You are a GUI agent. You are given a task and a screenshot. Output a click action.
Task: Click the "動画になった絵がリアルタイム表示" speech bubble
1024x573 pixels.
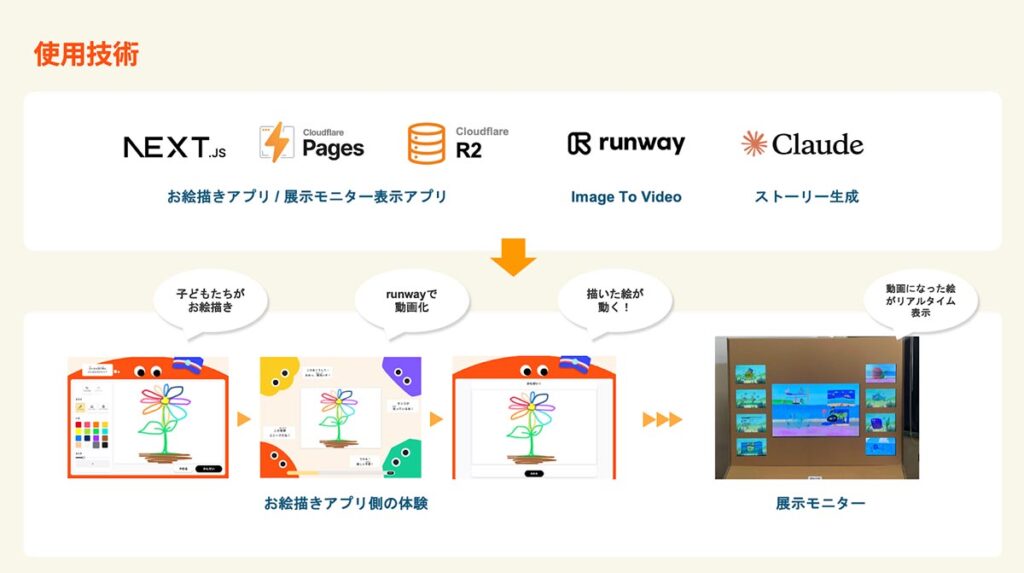(x=920, y=301)
